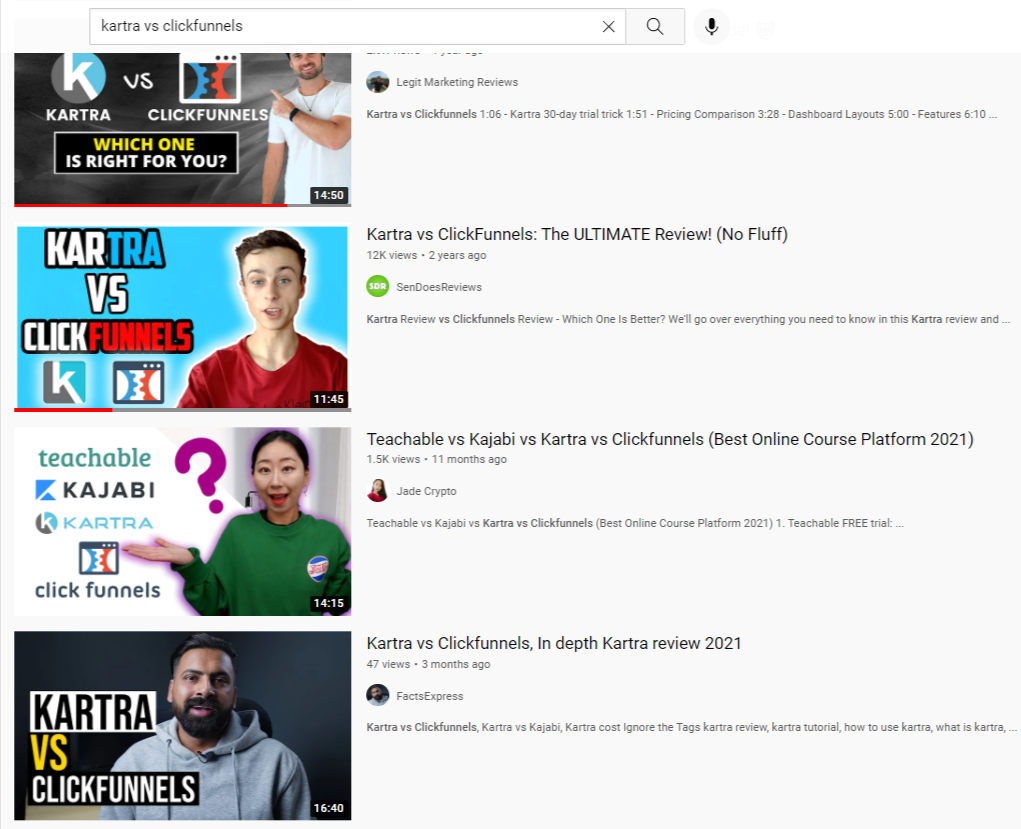Click description mentioning 'Kartra vs Kajabi, Kartra cost'

point(692,727)
